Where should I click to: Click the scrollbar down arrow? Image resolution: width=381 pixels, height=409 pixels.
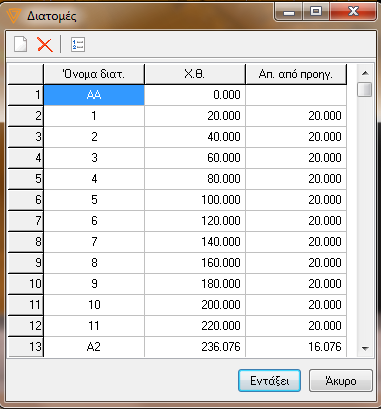click(x=365, y=349)
